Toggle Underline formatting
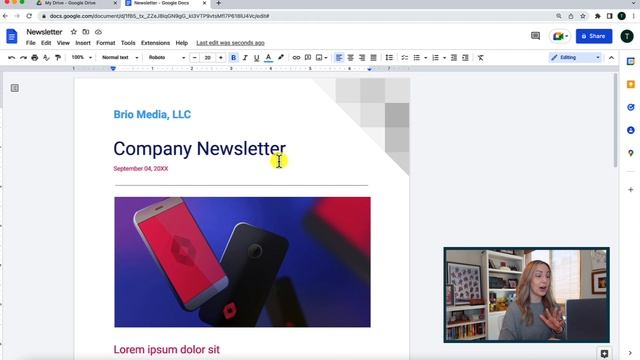The image size is (640, 360). tap(256, 58)
